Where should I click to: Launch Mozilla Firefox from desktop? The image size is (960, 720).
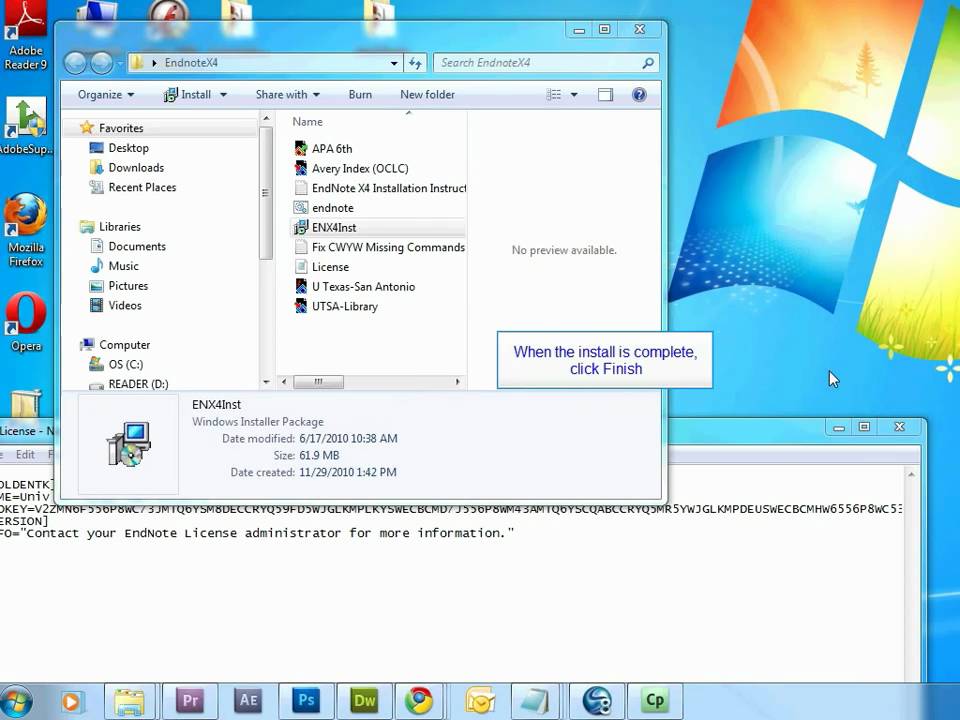coord(26,230)
